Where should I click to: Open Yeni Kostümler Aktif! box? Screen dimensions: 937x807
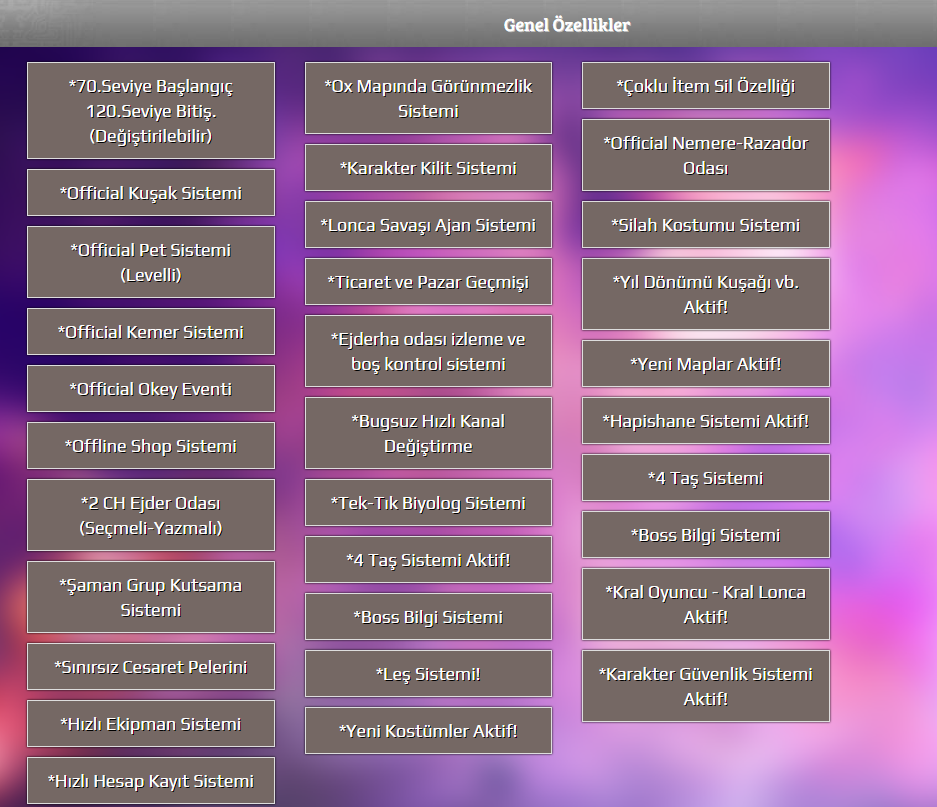pos(428,730)
